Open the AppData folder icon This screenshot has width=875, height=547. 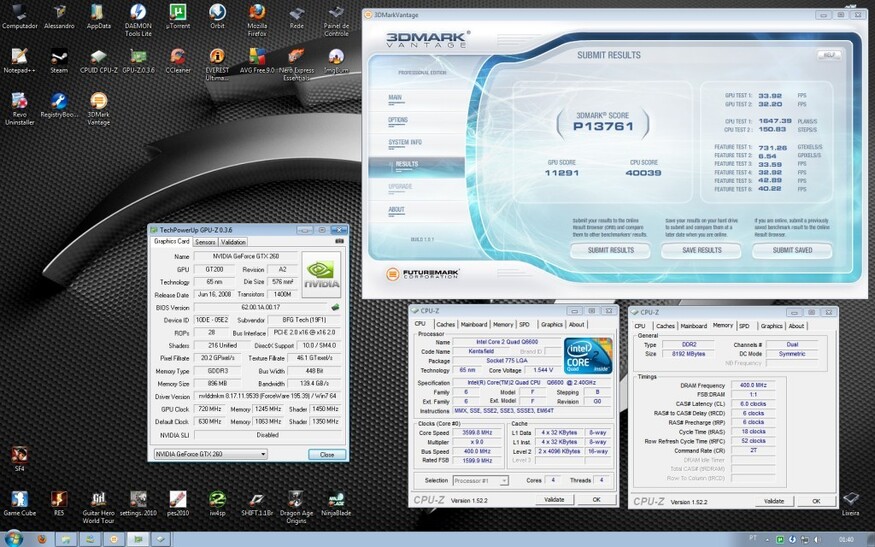(x=99, y=16)
